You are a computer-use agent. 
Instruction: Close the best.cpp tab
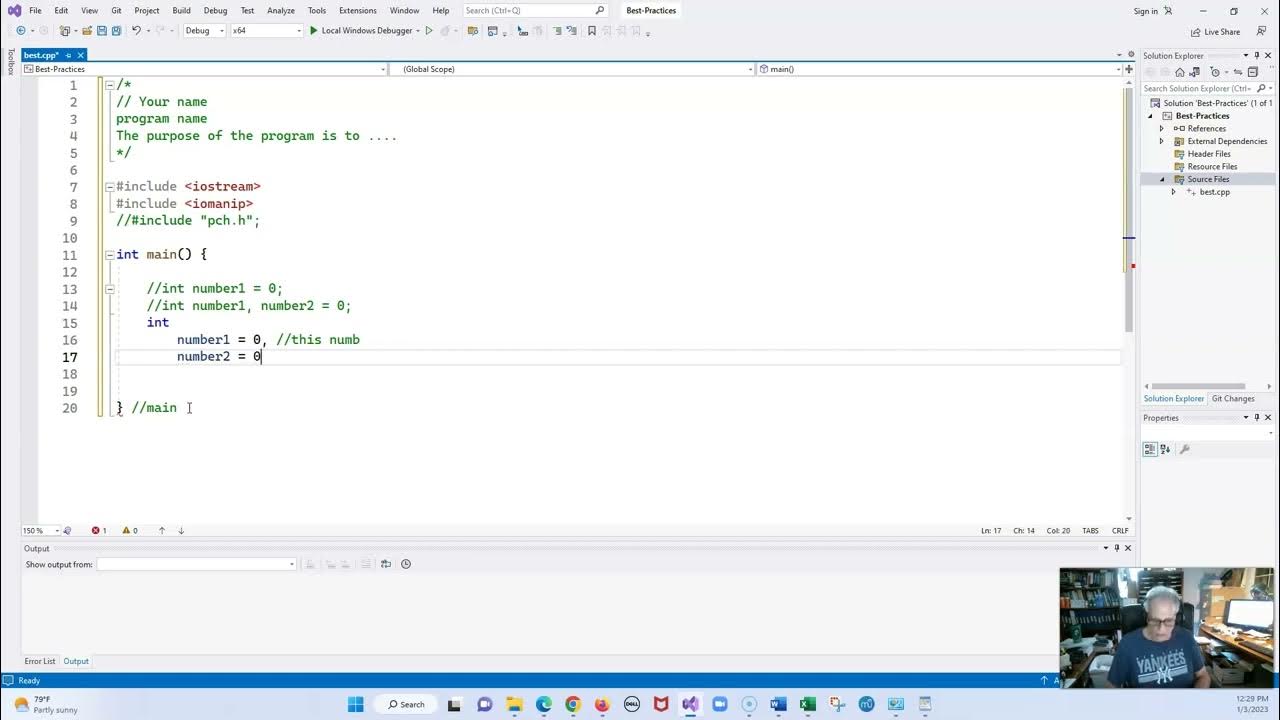(x=81, y=55)
